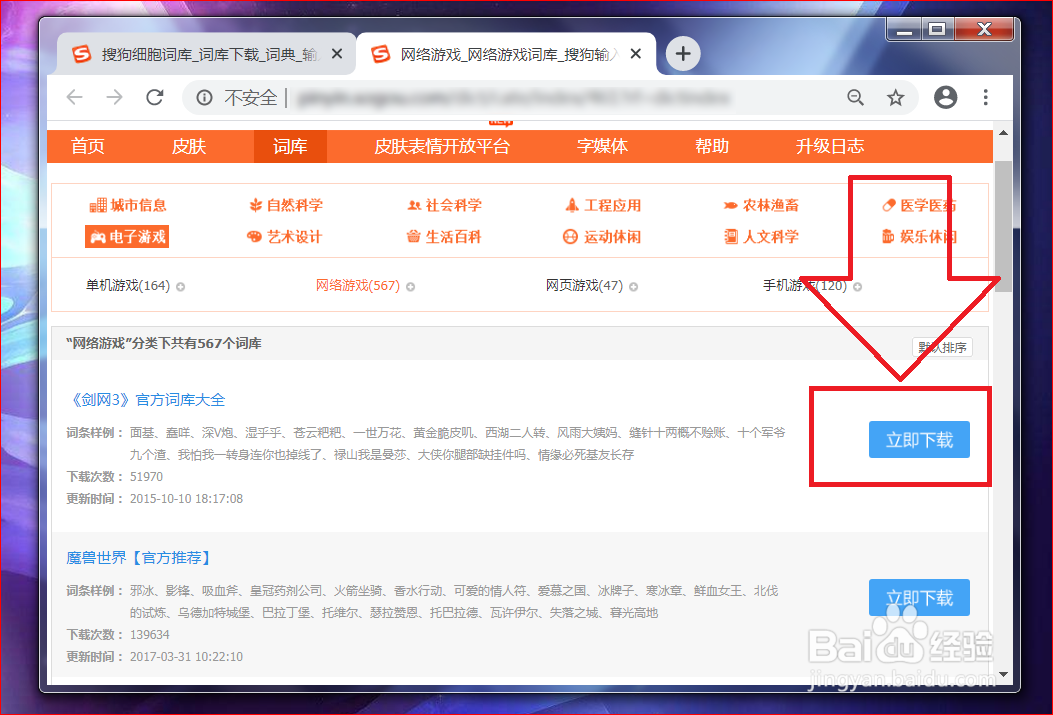Open the 单机游戏(164) subcategory
The height and width of the screenshot is (715, 1053).
tap(128, 285)
